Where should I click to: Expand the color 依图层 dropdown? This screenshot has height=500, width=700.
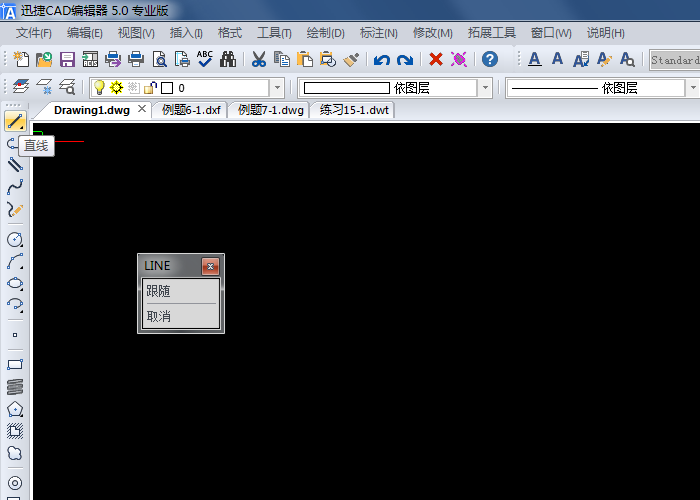click(485, 88)
